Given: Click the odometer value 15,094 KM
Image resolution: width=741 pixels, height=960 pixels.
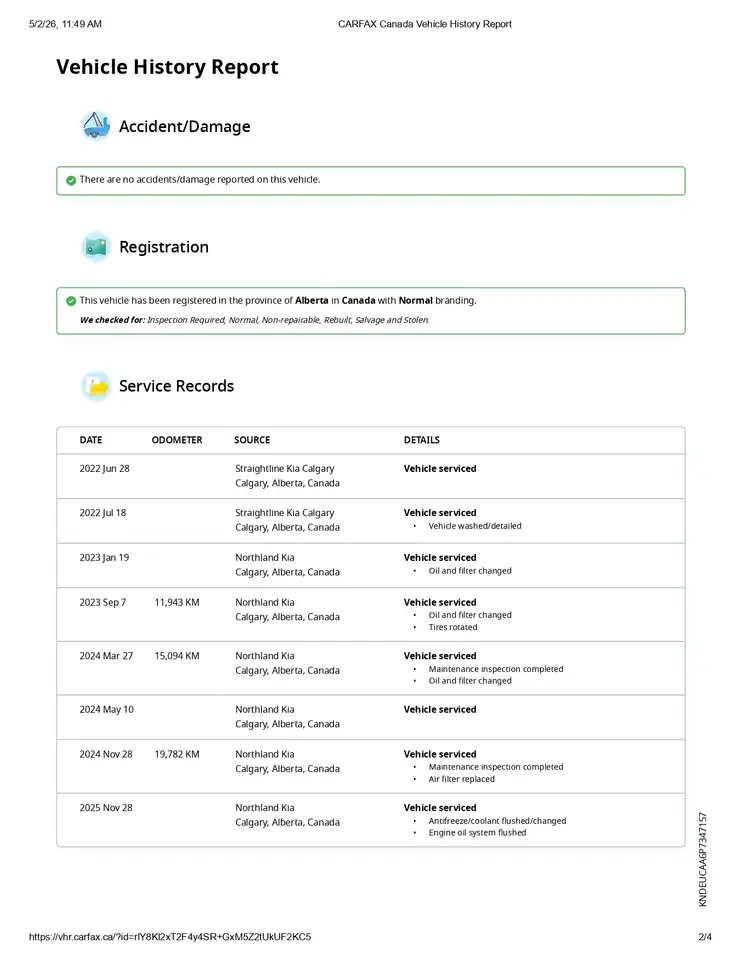Looking at the screenshot, I should [177, 656].
